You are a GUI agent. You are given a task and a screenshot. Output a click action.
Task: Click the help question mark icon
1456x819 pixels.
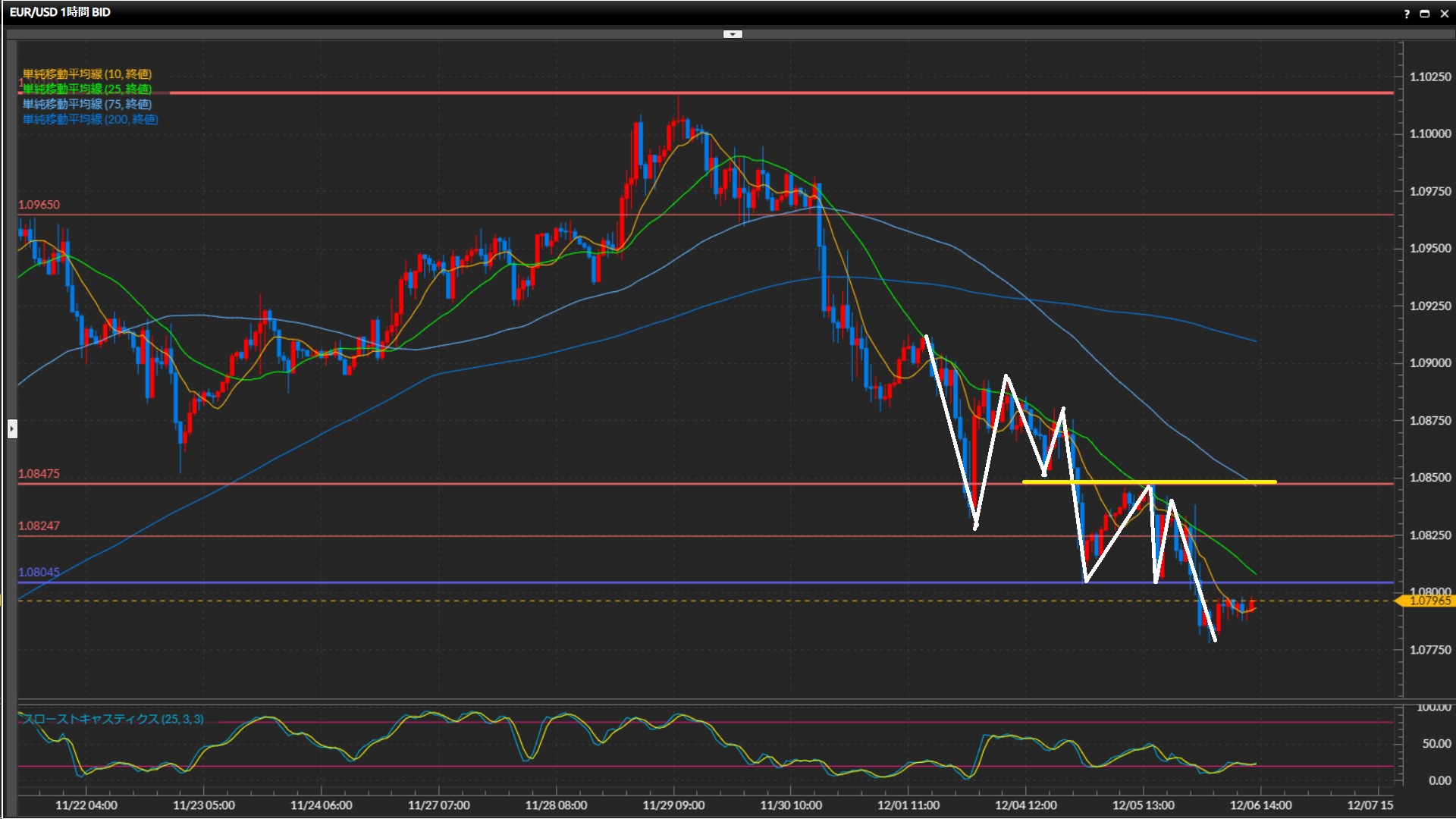(x=1407, y=13)
